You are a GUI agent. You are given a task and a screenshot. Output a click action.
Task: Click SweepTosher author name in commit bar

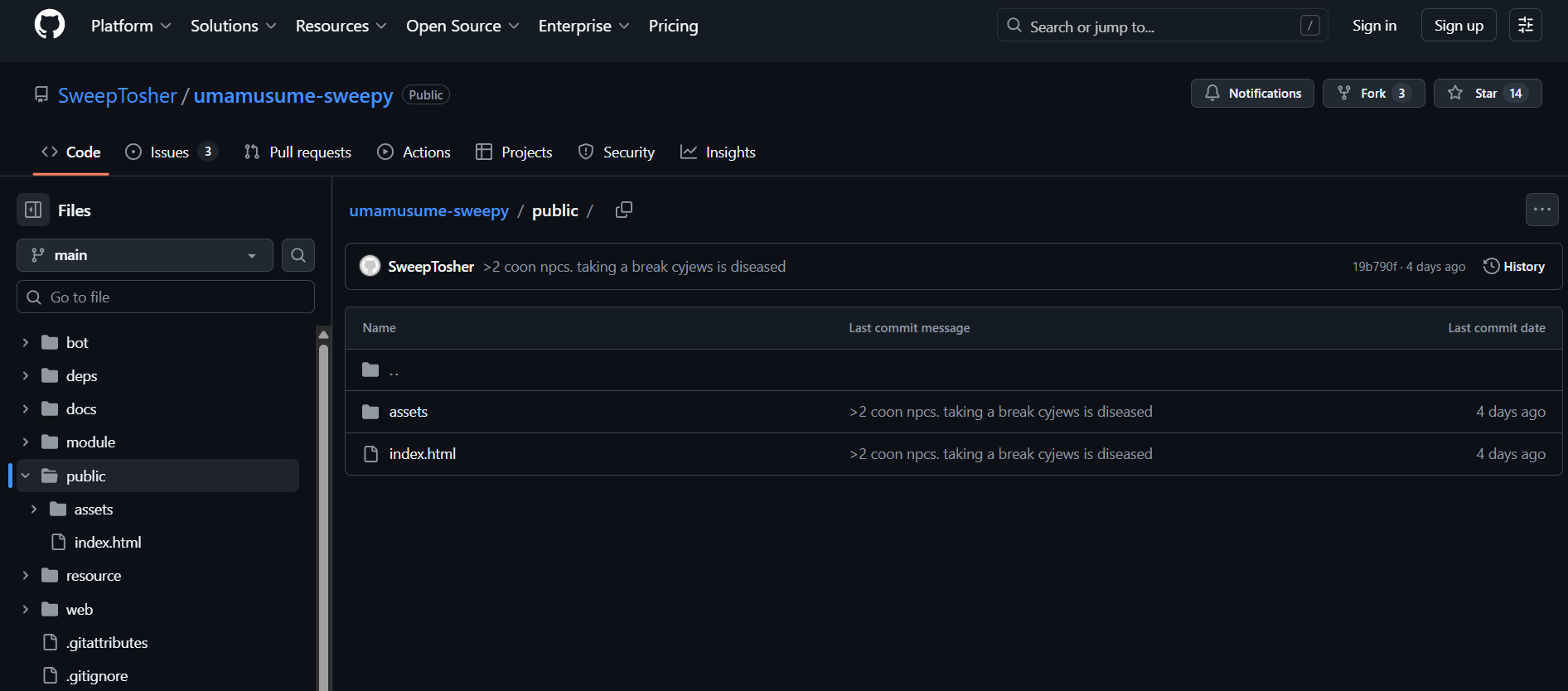(x=431, y=266)
